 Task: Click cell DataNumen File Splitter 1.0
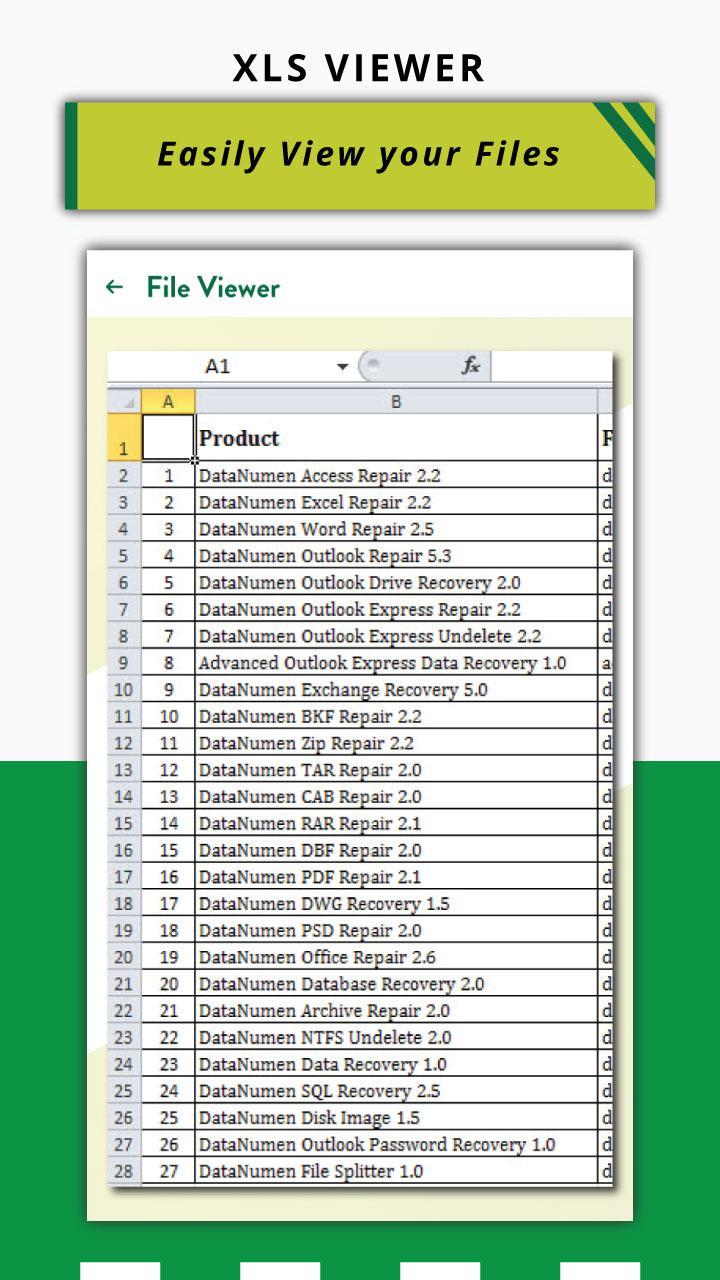[396, 1171]
